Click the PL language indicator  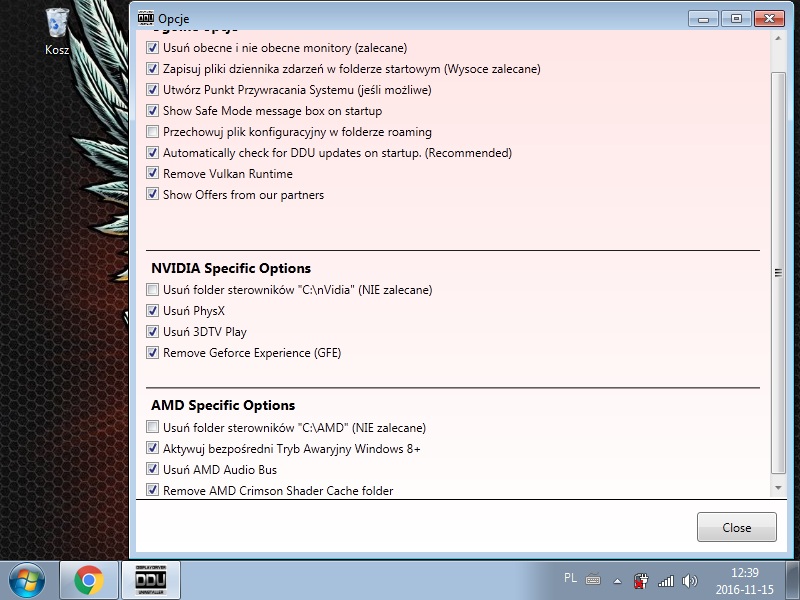[572, 578]
